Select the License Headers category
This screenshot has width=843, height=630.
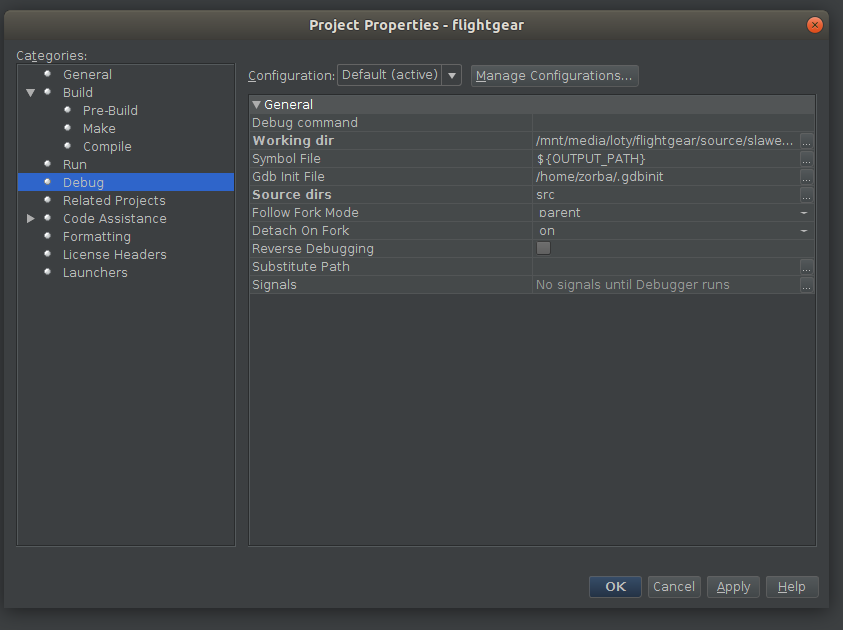pyautogui.click(x=115, y=255)
